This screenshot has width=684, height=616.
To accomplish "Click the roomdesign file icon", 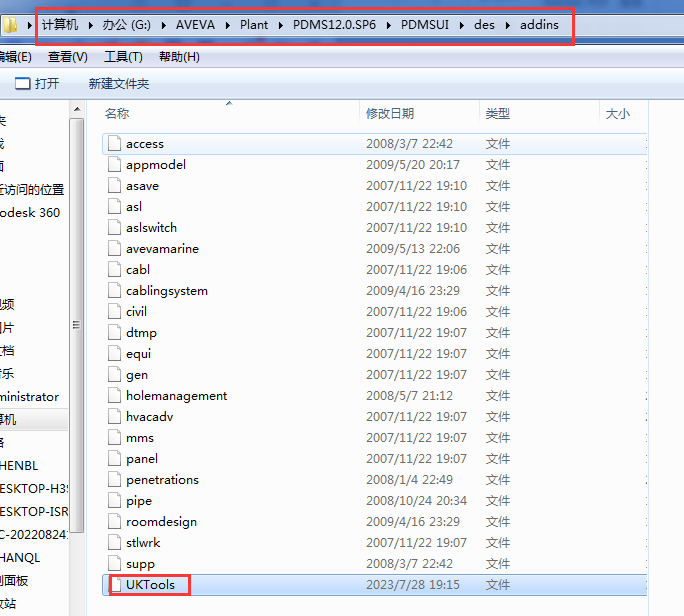I will click(x=114, y=522).
